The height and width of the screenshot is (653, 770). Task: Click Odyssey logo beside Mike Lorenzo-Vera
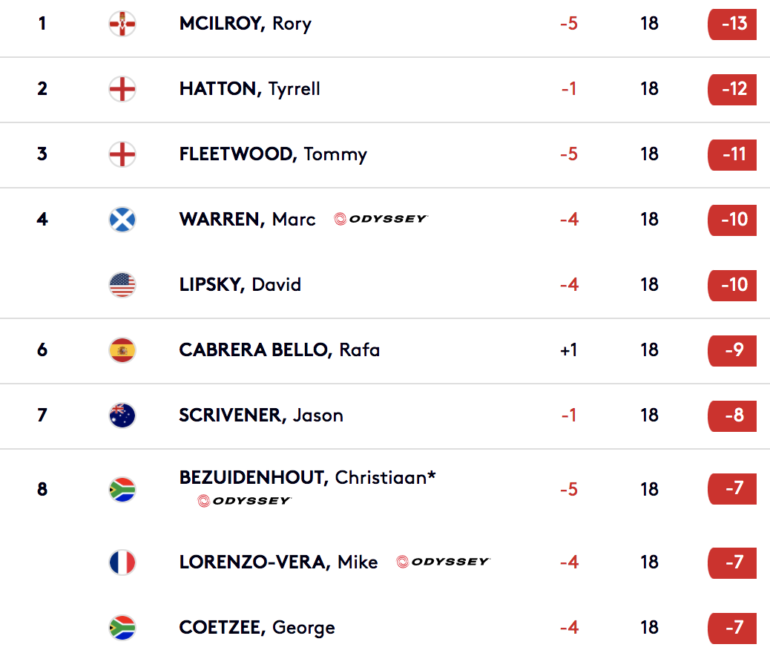coord(443,562)
